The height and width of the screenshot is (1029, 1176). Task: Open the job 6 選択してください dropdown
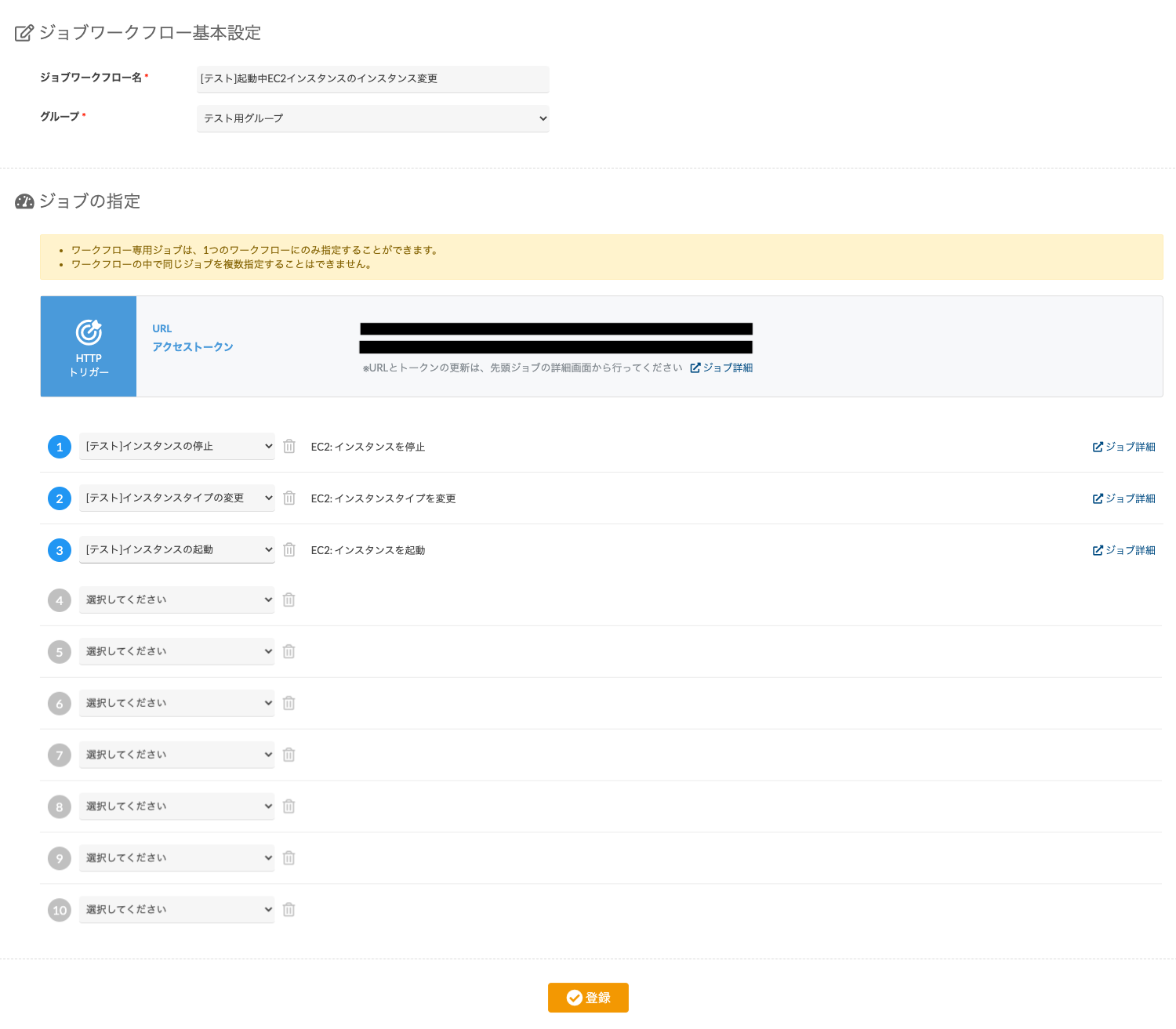coord(177,703)
